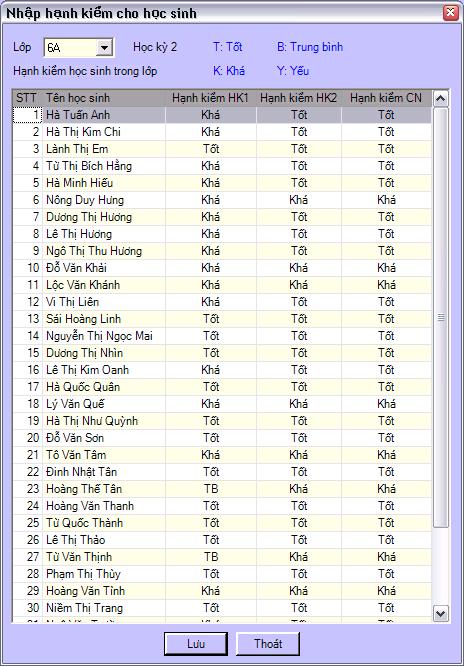Close the Nhập hạnh kiểm dialog

click(x=450, y=13)
